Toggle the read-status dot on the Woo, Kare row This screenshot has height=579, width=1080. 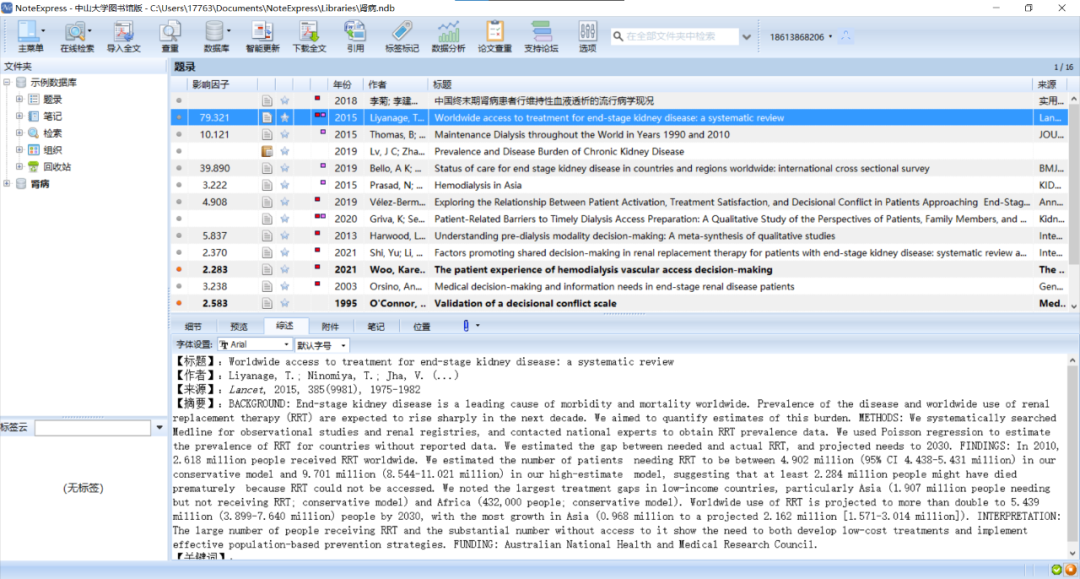pos(179,270)
